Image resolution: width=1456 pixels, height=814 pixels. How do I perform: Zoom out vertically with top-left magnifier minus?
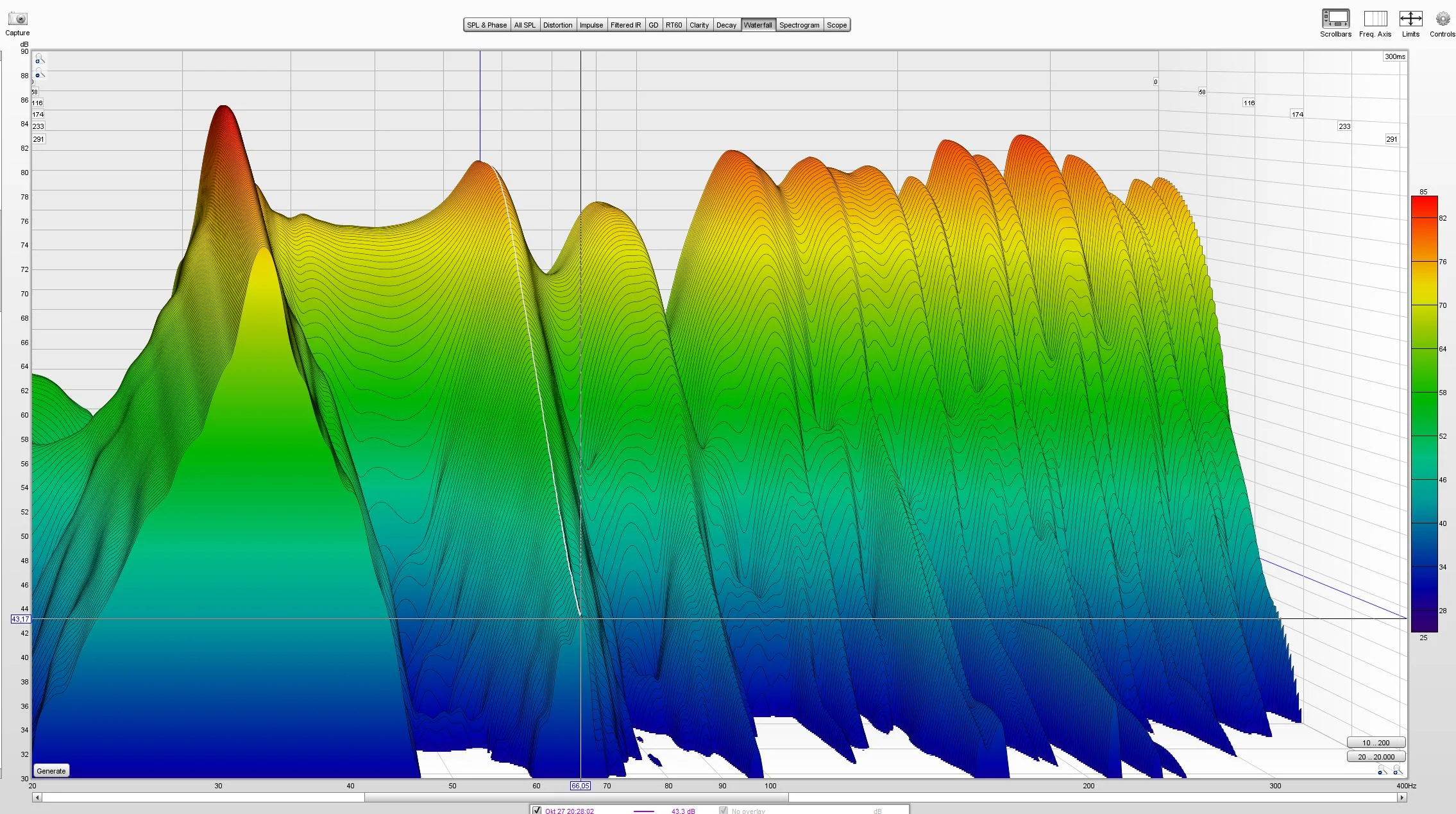point(39,73)
